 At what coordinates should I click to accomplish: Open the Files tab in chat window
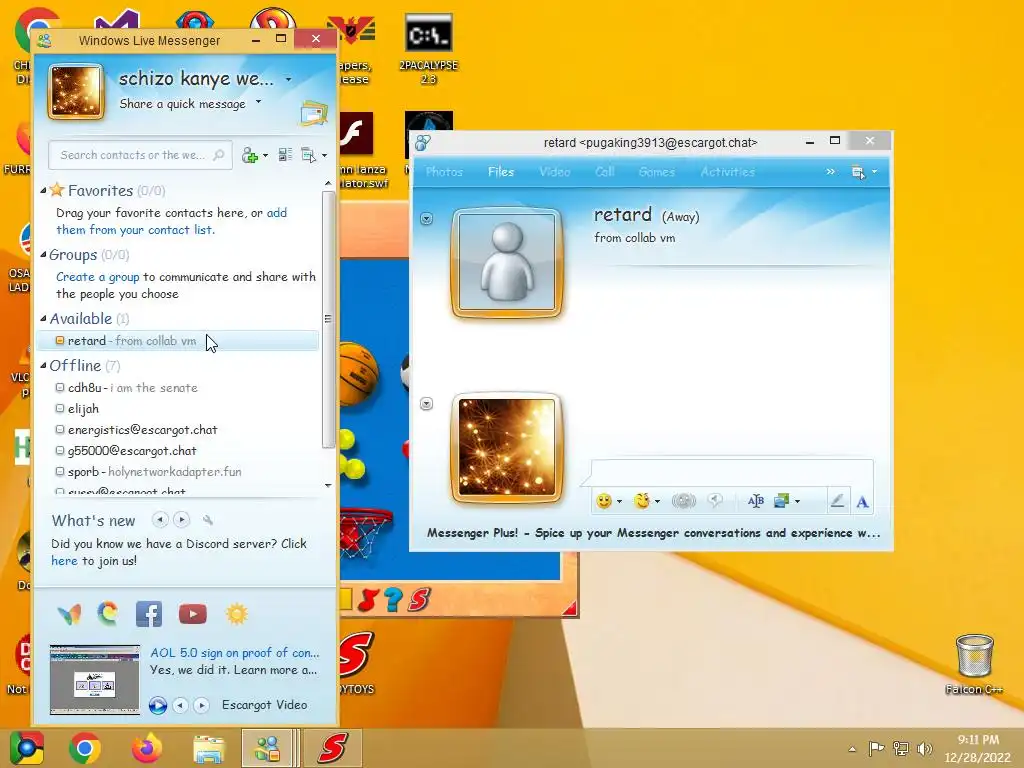click(501, 172)
